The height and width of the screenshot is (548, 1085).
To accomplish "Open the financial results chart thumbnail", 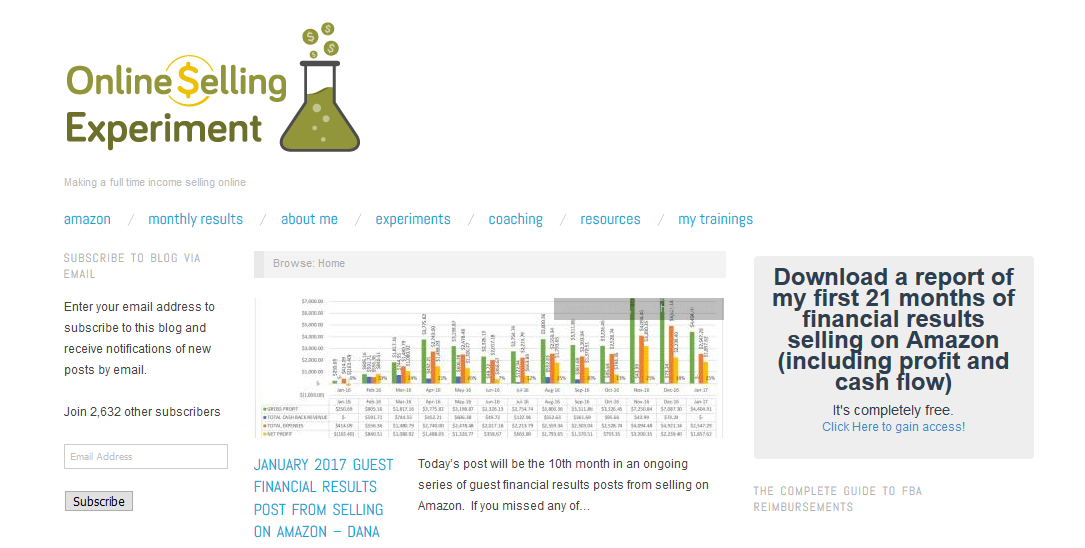I will (x=489, y=367).
